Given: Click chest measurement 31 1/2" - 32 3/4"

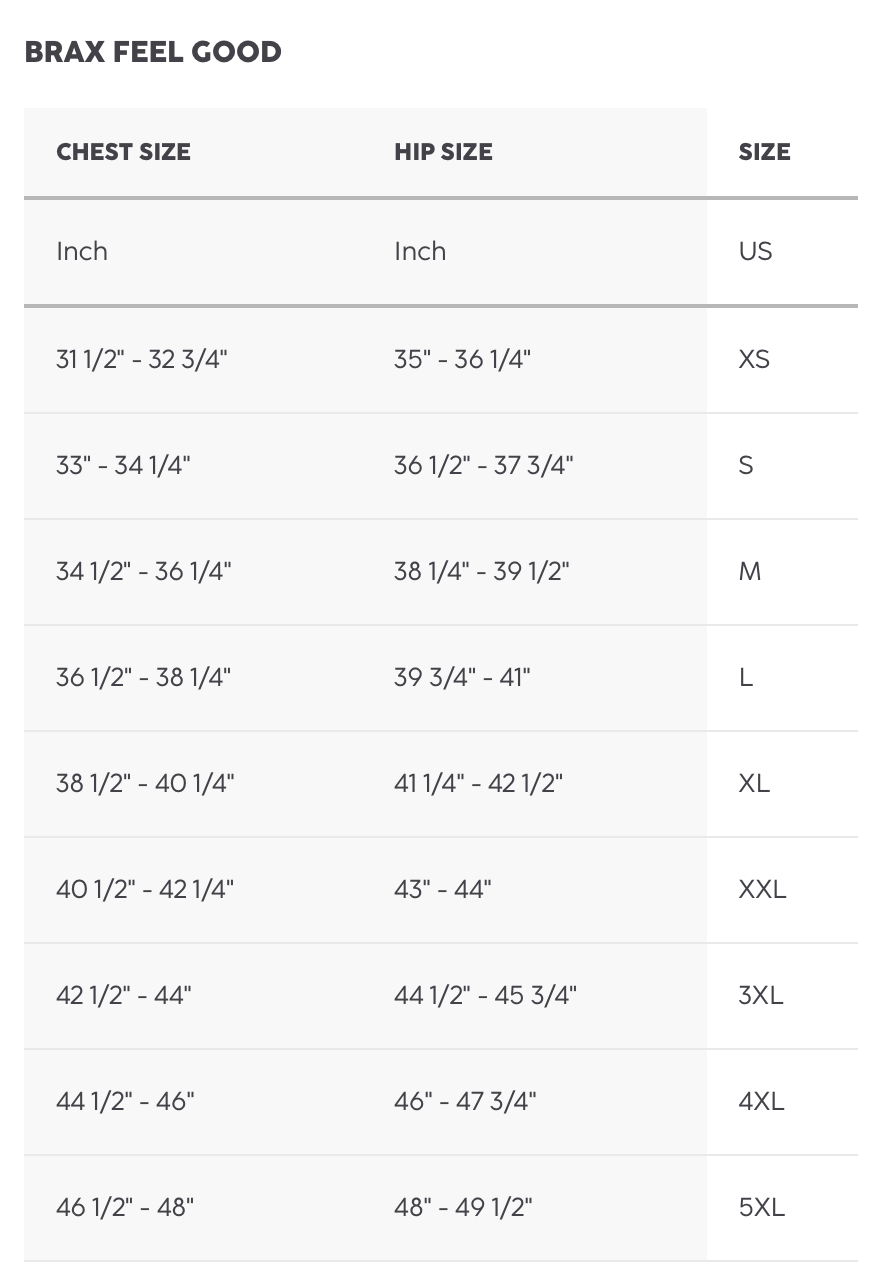Looking at the screenshot, I should point(142,359).
